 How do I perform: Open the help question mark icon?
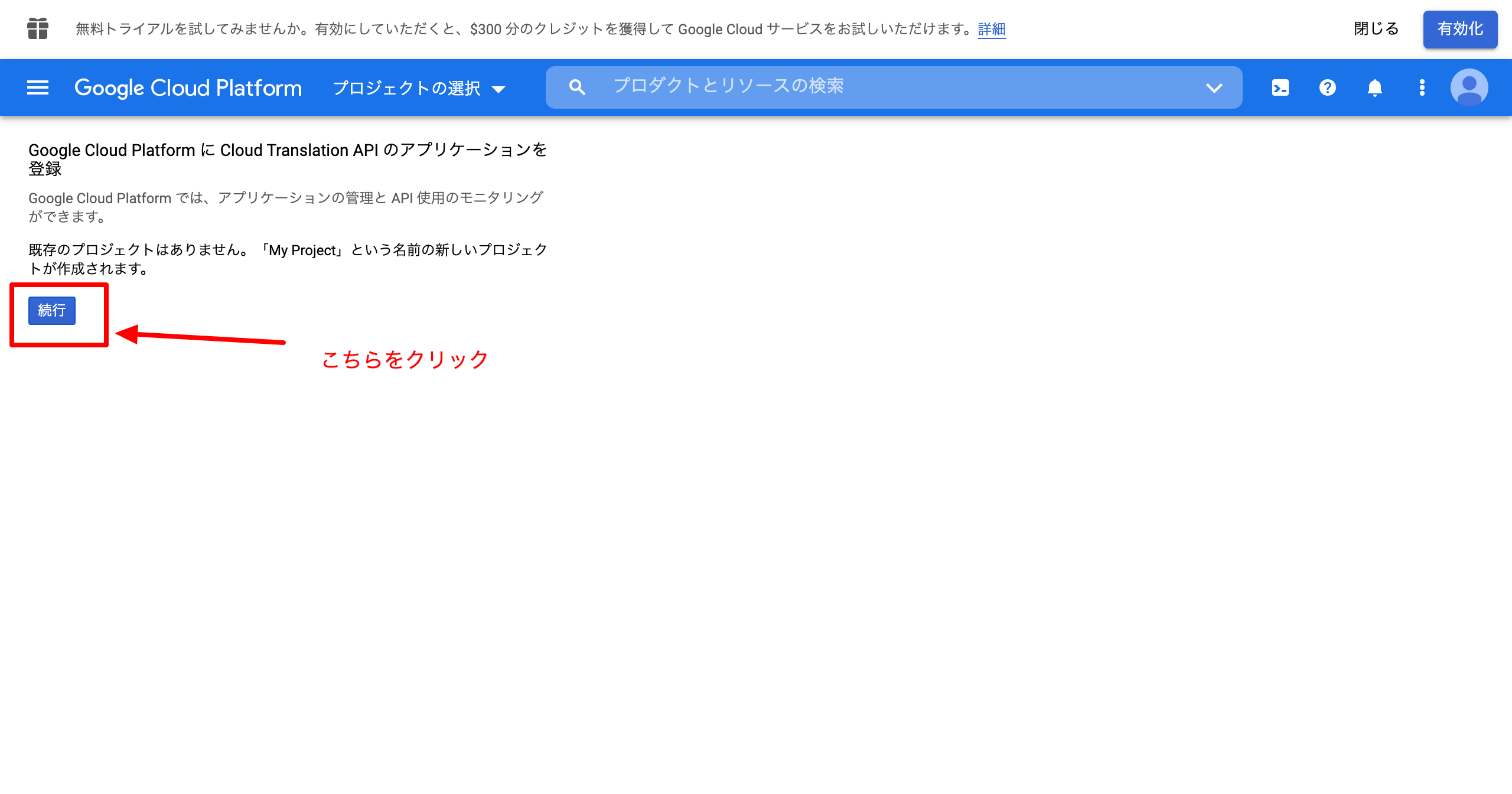click(x=1328, y=88)
